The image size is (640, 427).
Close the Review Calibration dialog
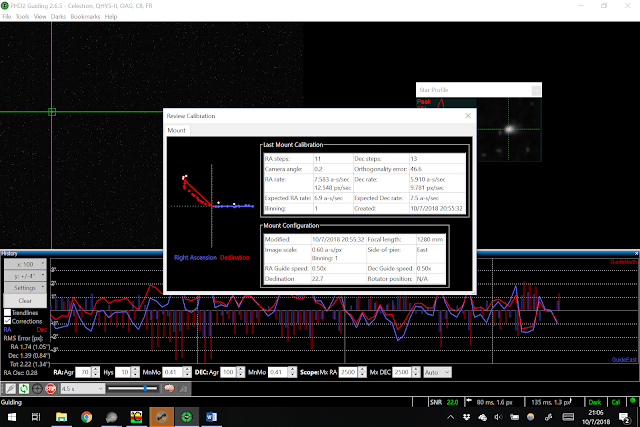tap(468, 116)
